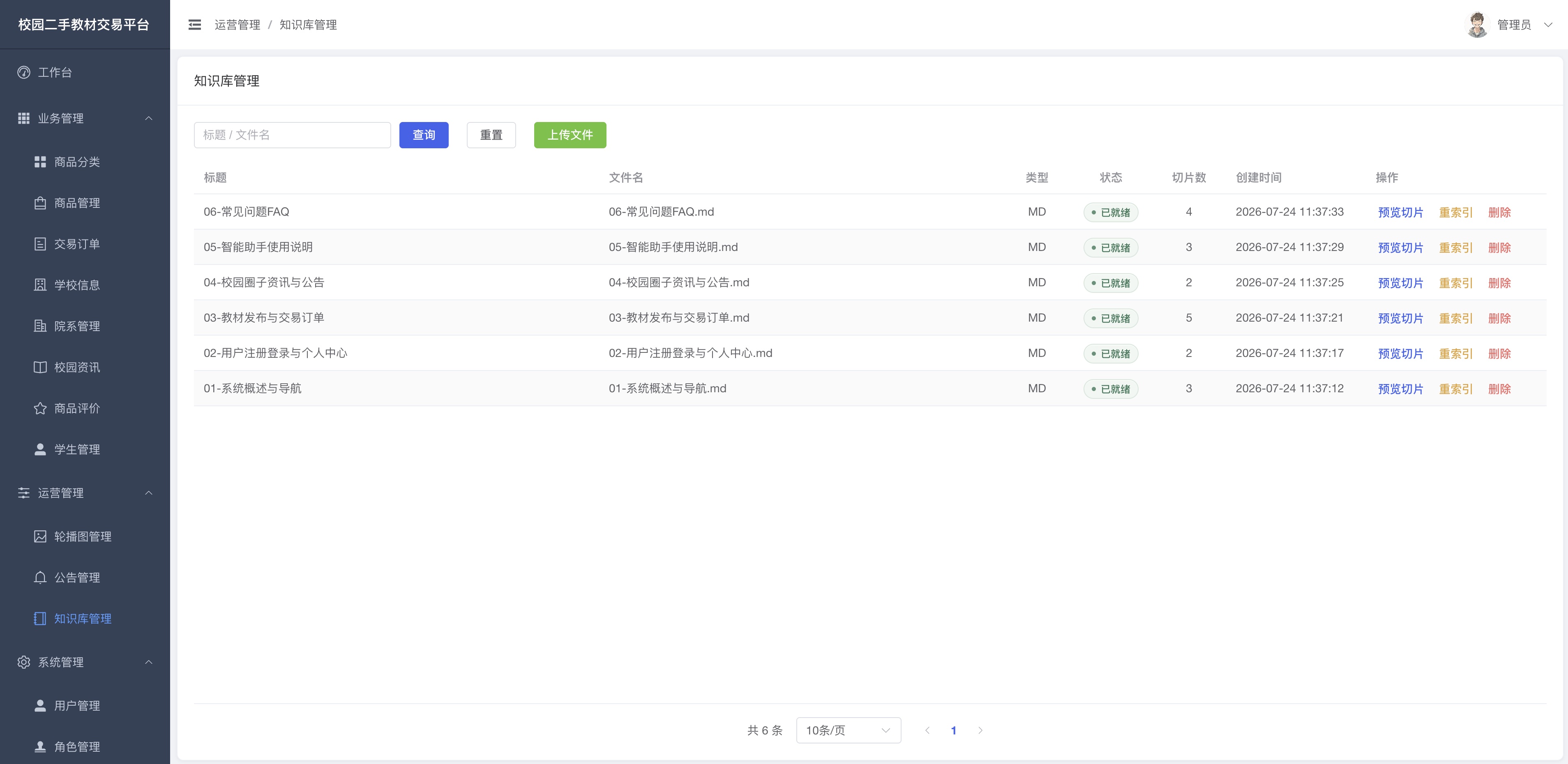Preview slices for 01-系统概述与导航
Image resolution: width=1568 pixels, height=764 pixels.
(1400, 389)
